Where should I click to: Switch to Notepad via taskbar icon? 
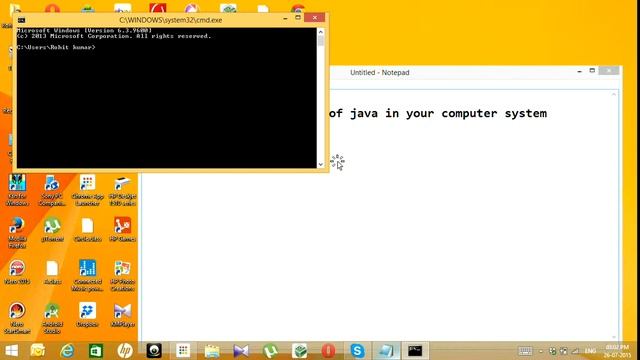coord(386,351)
